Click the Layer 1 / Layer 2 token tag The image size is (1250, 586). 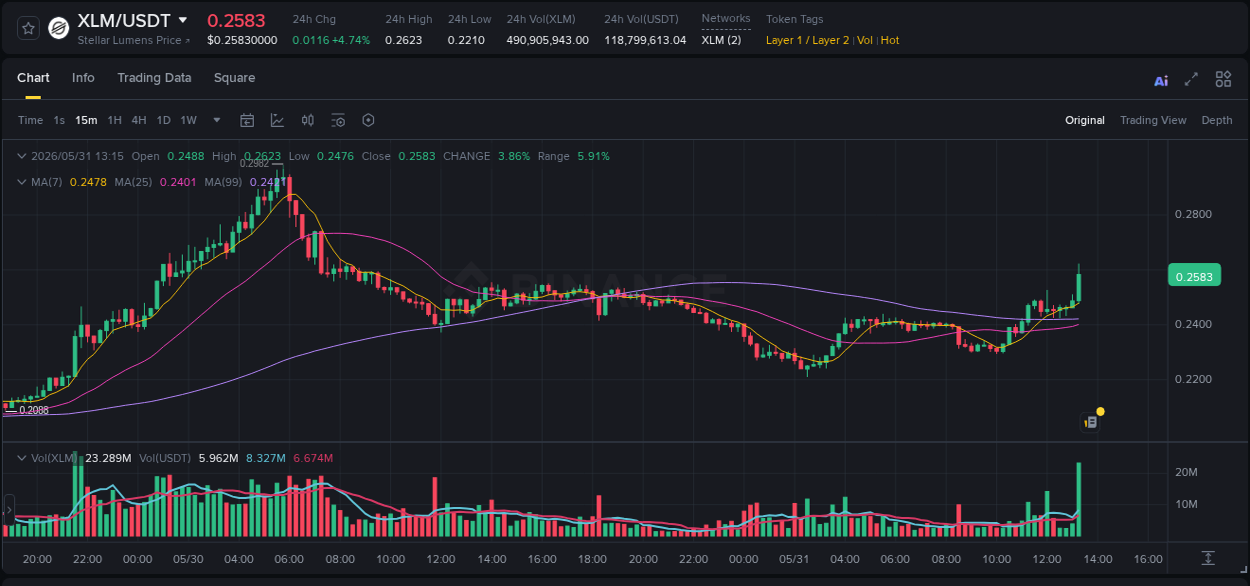807,40
